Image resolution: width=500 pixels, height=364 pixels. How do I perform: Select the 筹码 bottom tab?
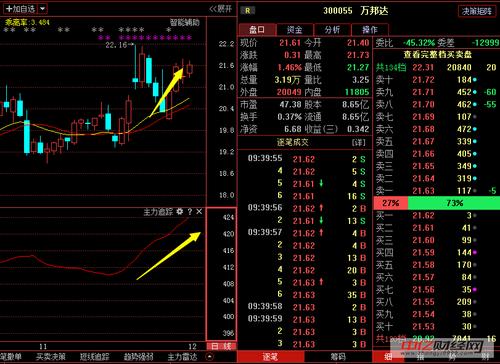(338, 357)
